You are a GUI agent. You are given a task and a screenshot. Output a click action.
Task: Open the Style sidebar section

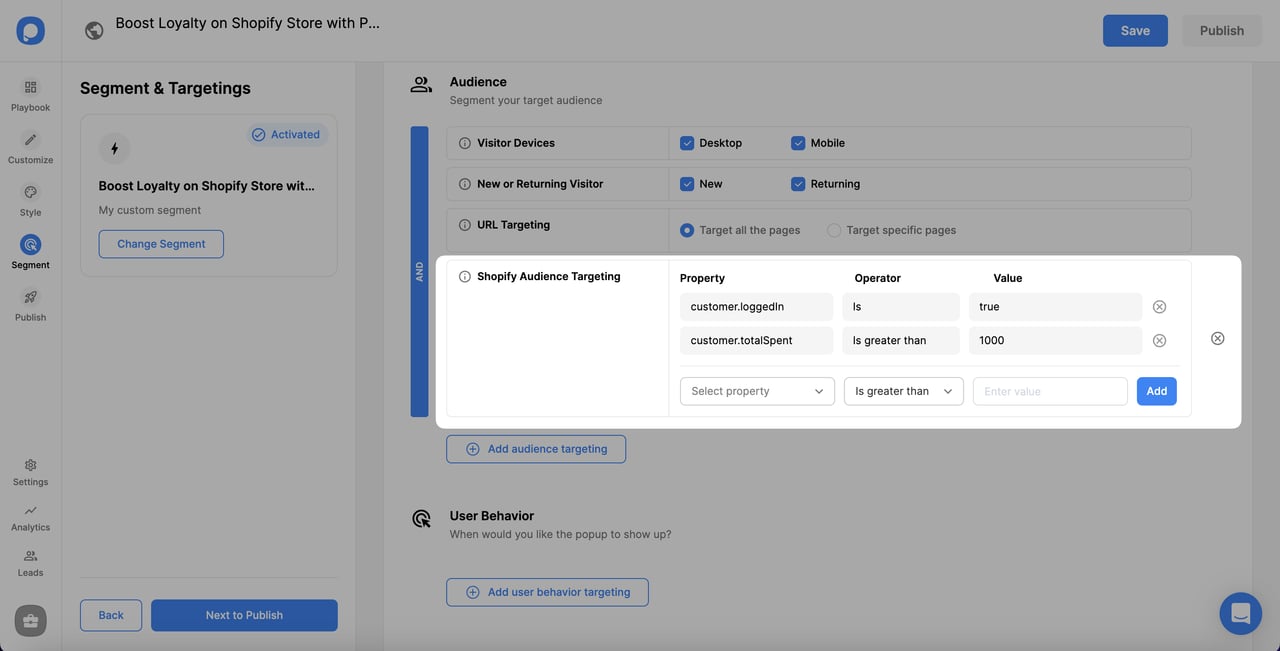pos(30,201)
